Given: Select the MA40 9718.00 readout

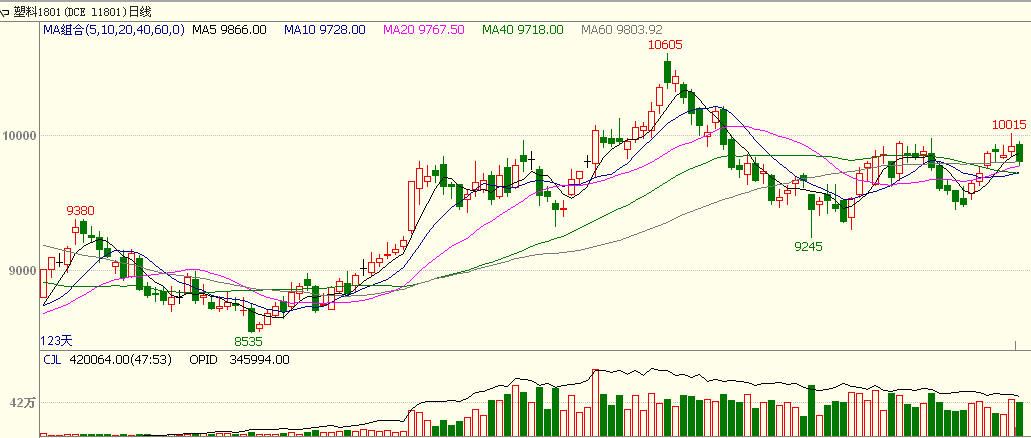Looking at the screenshot, I should pyautogui.click(x=523, y=30).
